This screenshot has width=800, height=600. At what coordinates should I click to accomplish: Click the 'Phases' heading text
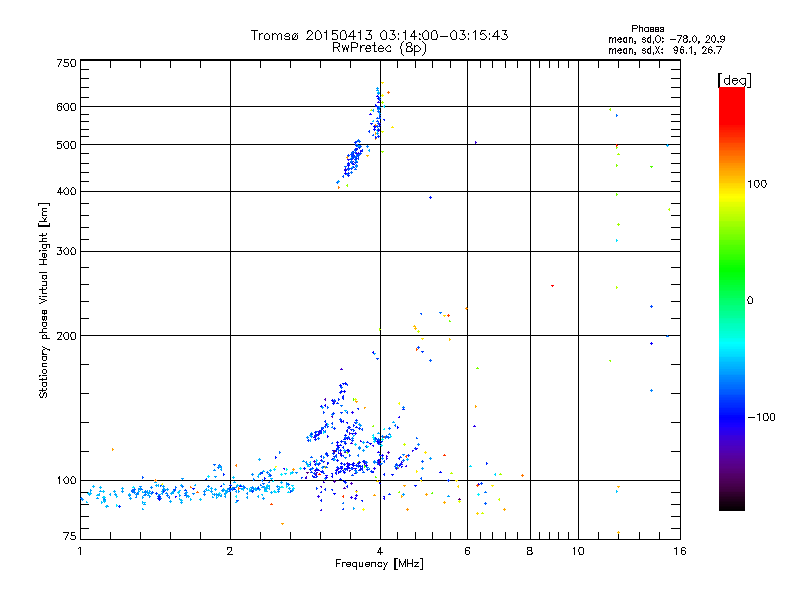point(647,29)
